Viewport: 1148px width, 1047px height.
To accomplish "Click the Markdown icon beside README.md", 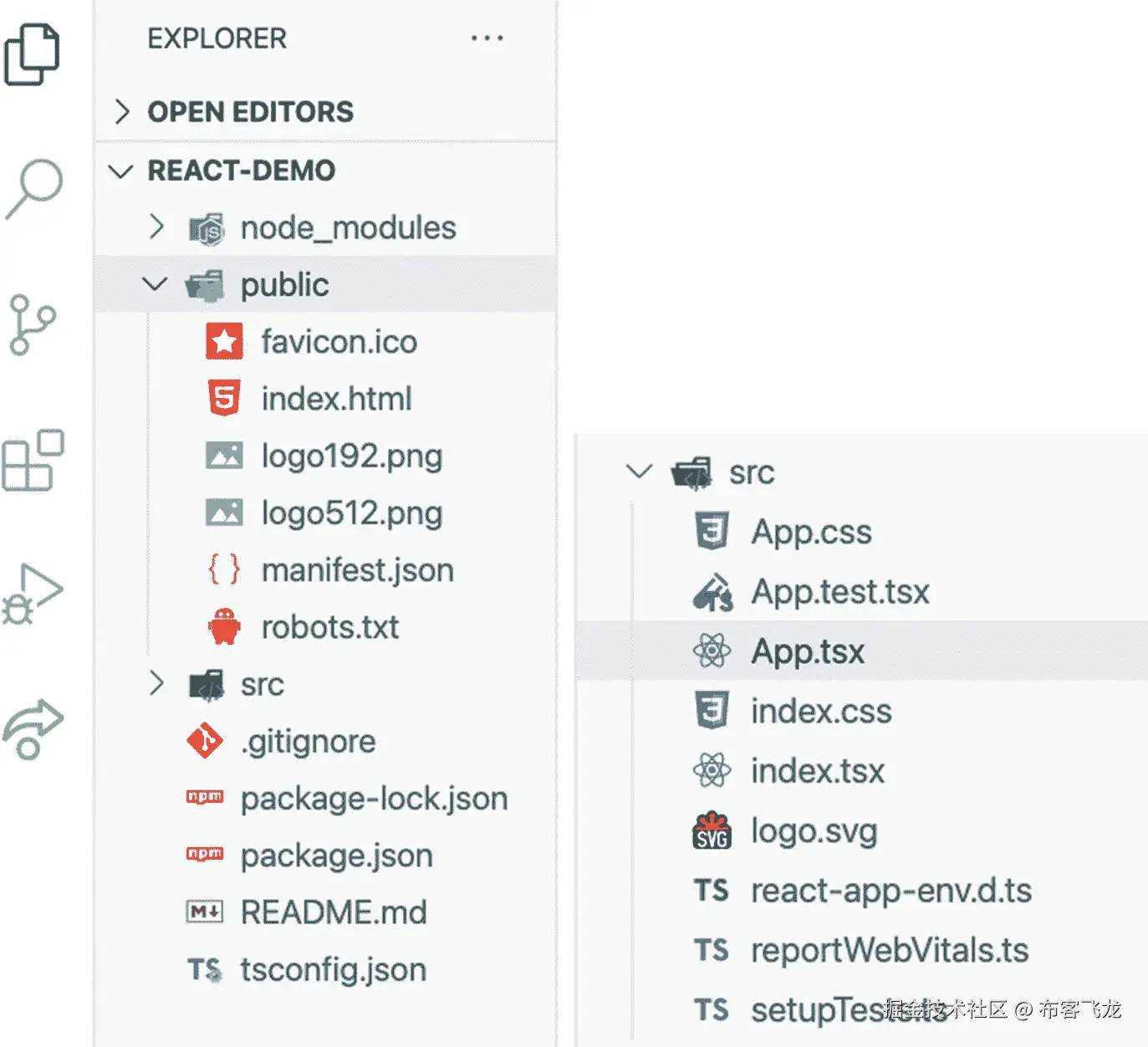I will tap(205, 912).
